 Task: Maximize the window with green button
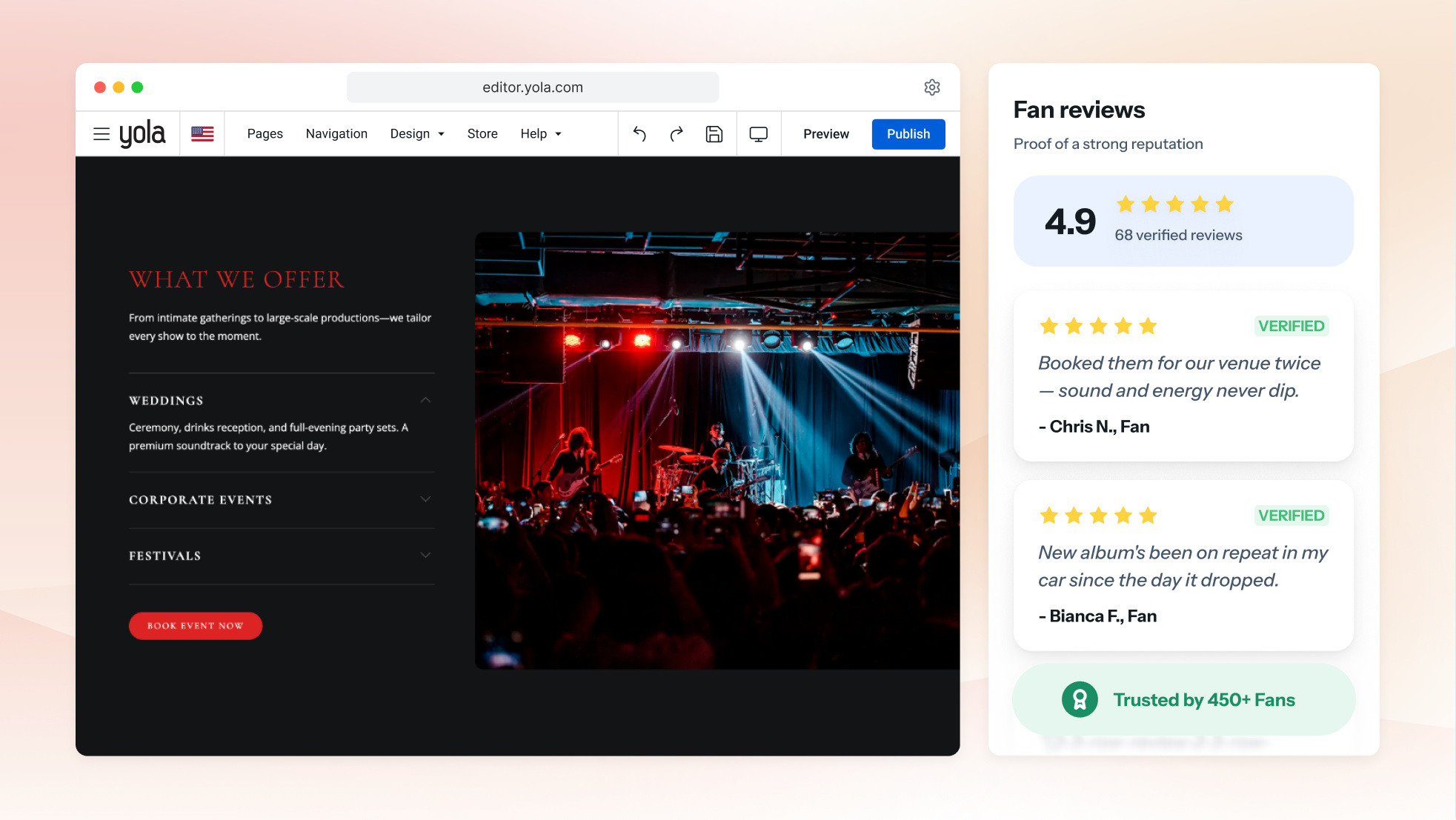coord(137,87)
